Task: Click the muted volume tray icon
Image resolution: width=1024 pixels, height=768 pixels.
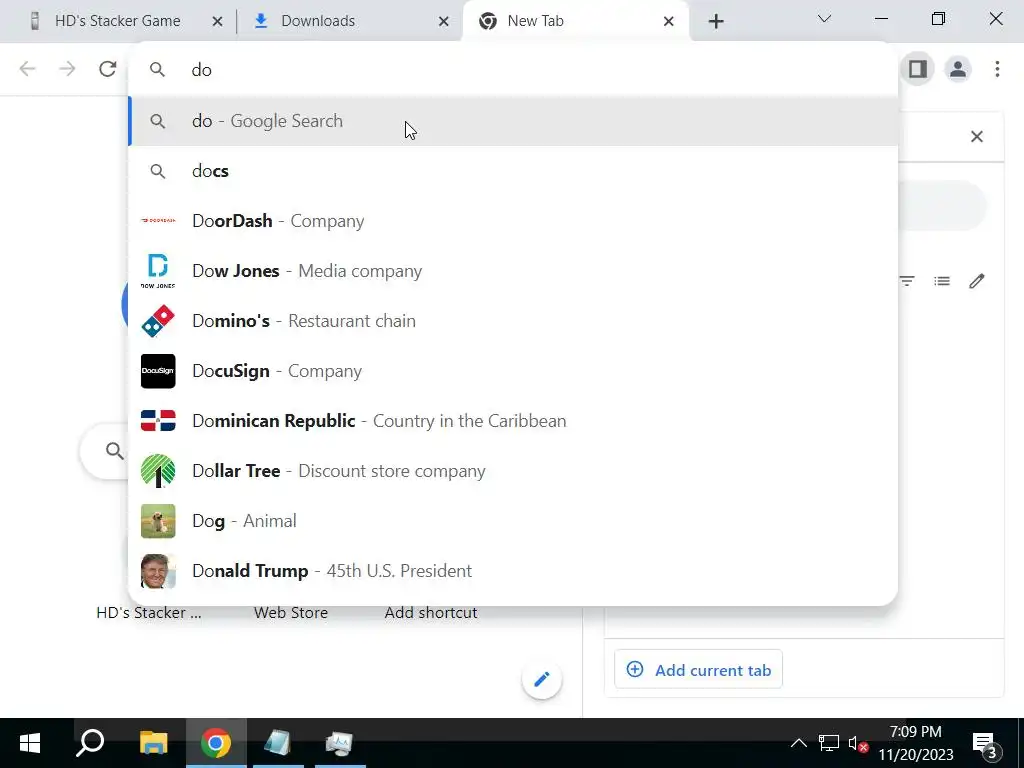Action: coord(857,743)
